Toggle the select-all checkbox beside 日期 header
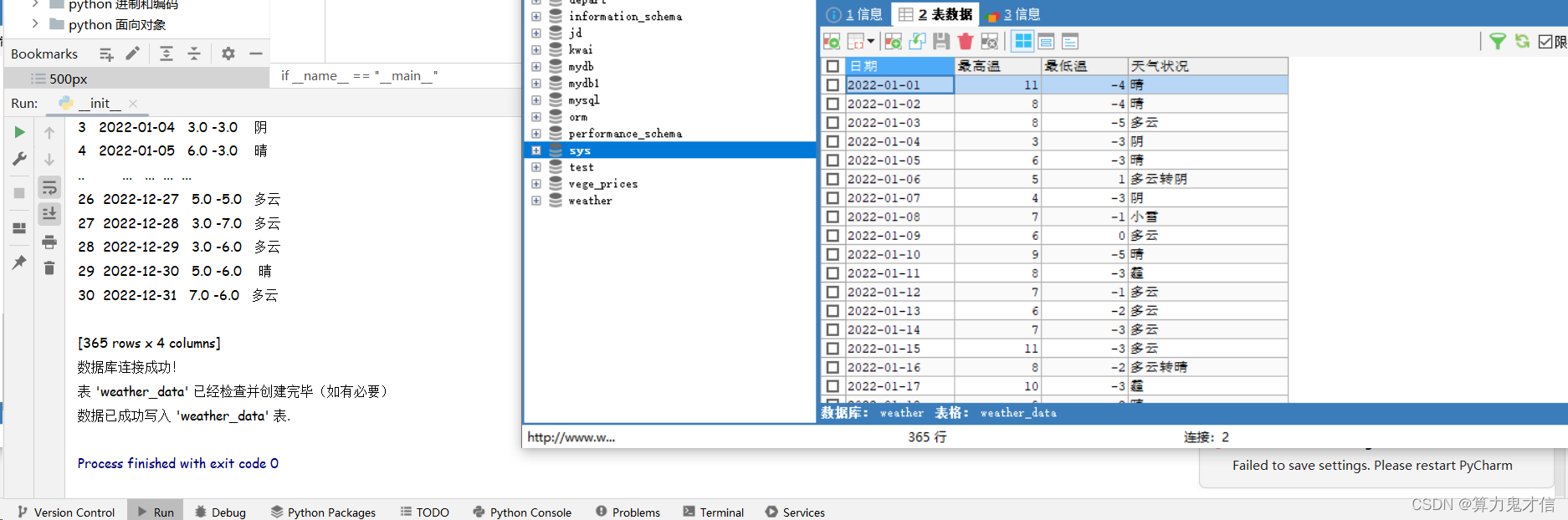 click(833, 66)
